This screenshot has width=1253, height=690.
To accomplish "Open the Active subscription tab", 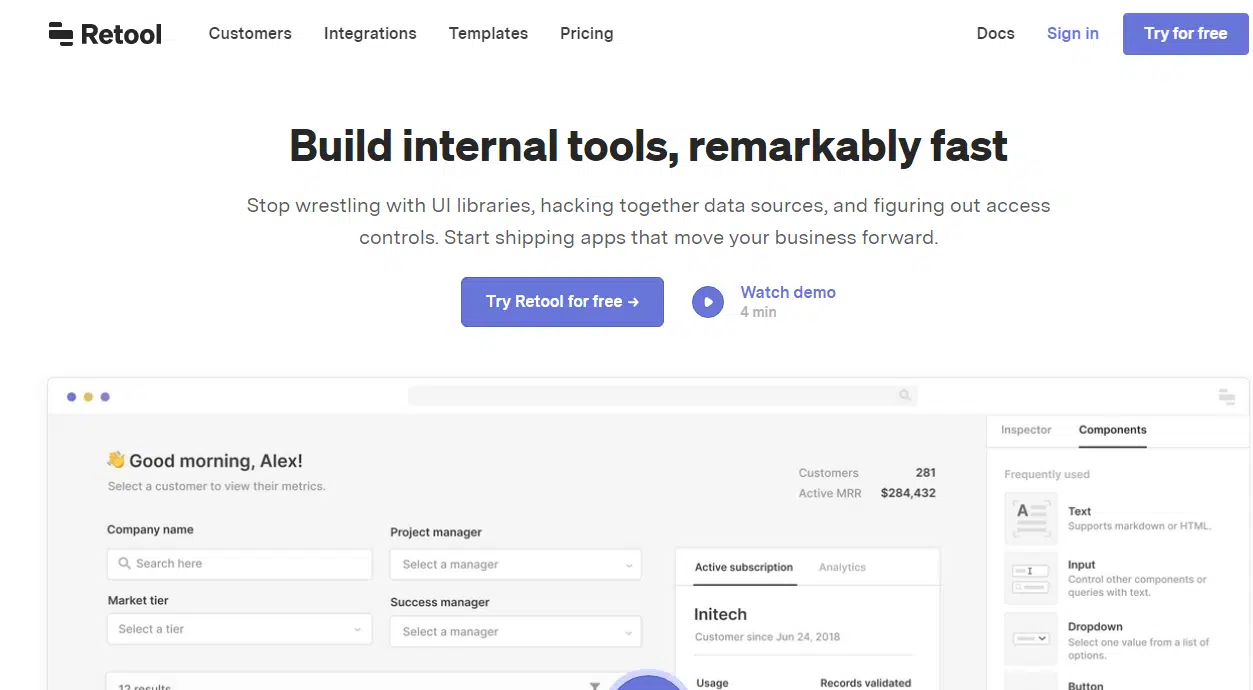I will pyautogui.click(x=744, y=567).
